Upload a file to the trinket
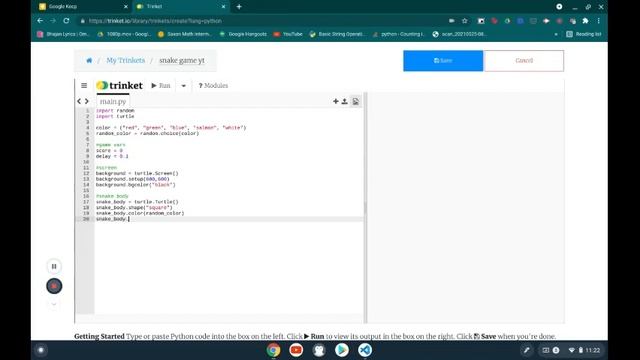The image size is (640, 360). click(x=344, y=101)
